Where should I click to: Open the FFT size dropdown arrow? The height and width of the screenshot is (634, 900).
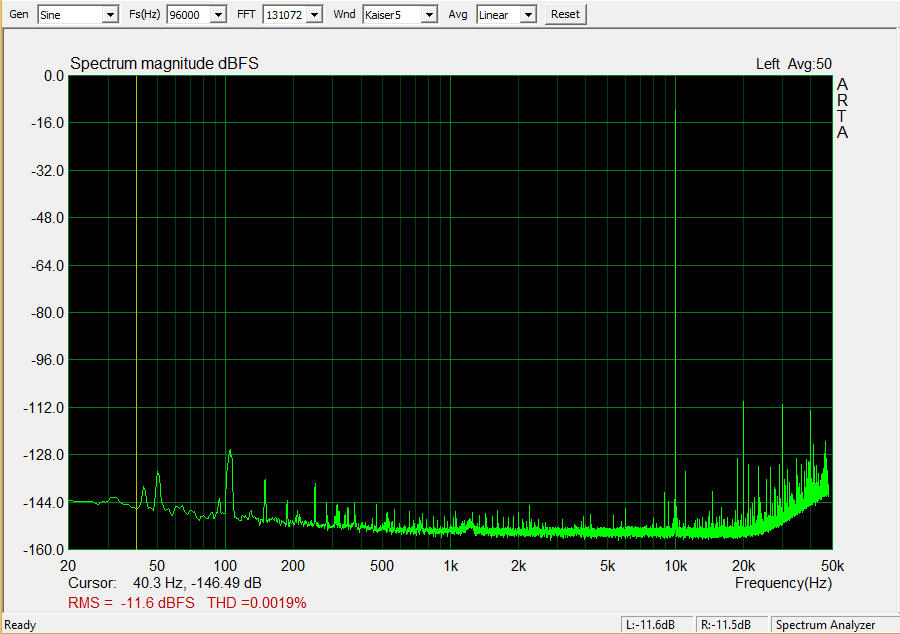tap(314, 15)
